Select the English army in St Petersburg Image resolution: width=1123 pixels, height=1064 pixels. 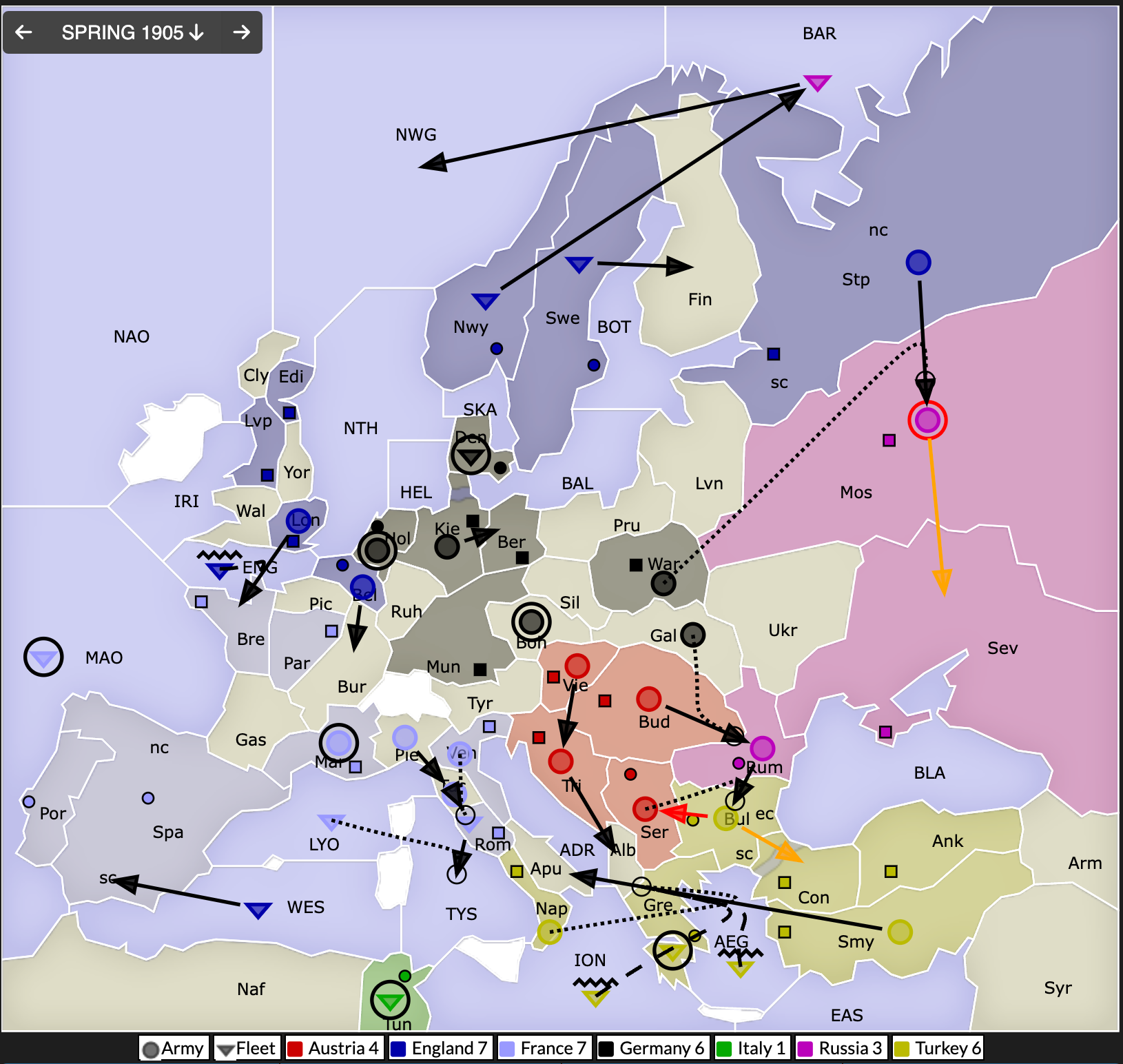pos(918,262)
